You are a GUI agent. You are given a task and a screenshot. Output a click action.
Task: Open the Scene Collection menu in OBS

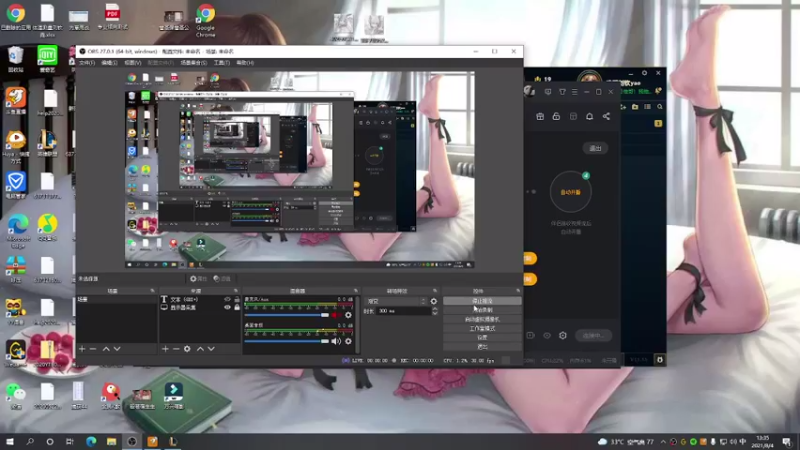(193, 63)
